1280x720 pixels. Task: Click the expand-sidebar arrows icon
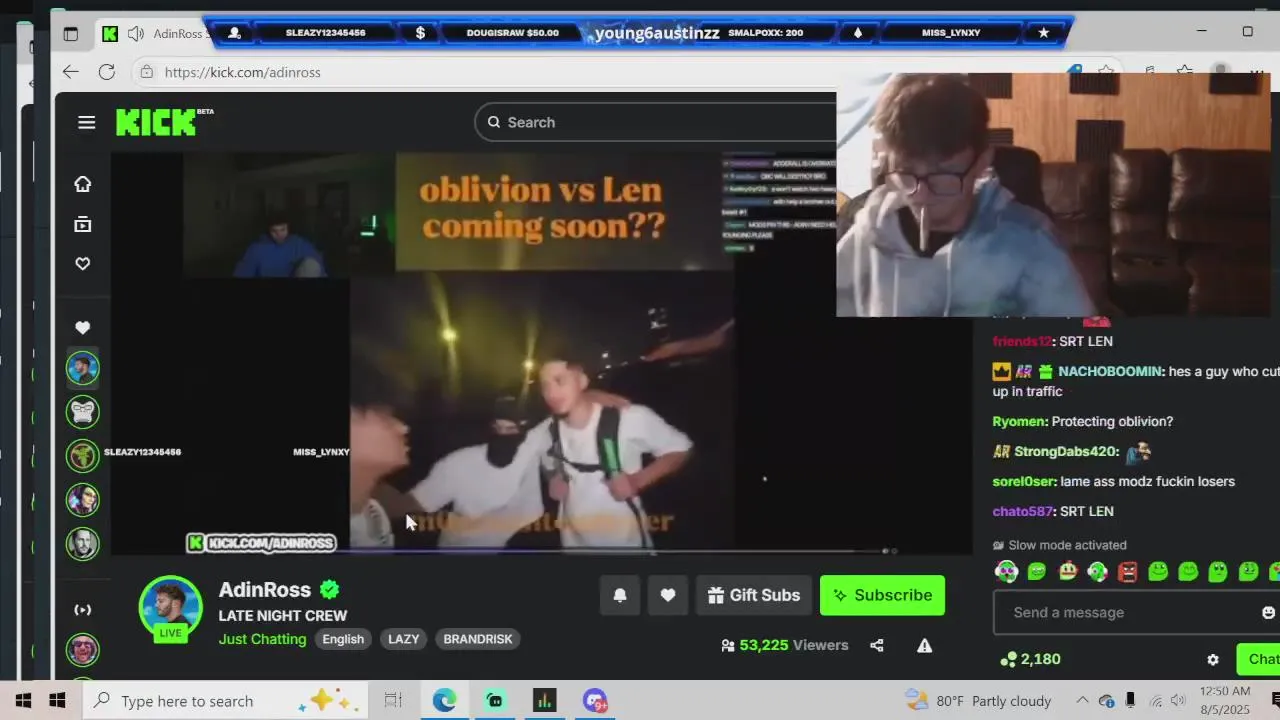(x=83, y=610)
